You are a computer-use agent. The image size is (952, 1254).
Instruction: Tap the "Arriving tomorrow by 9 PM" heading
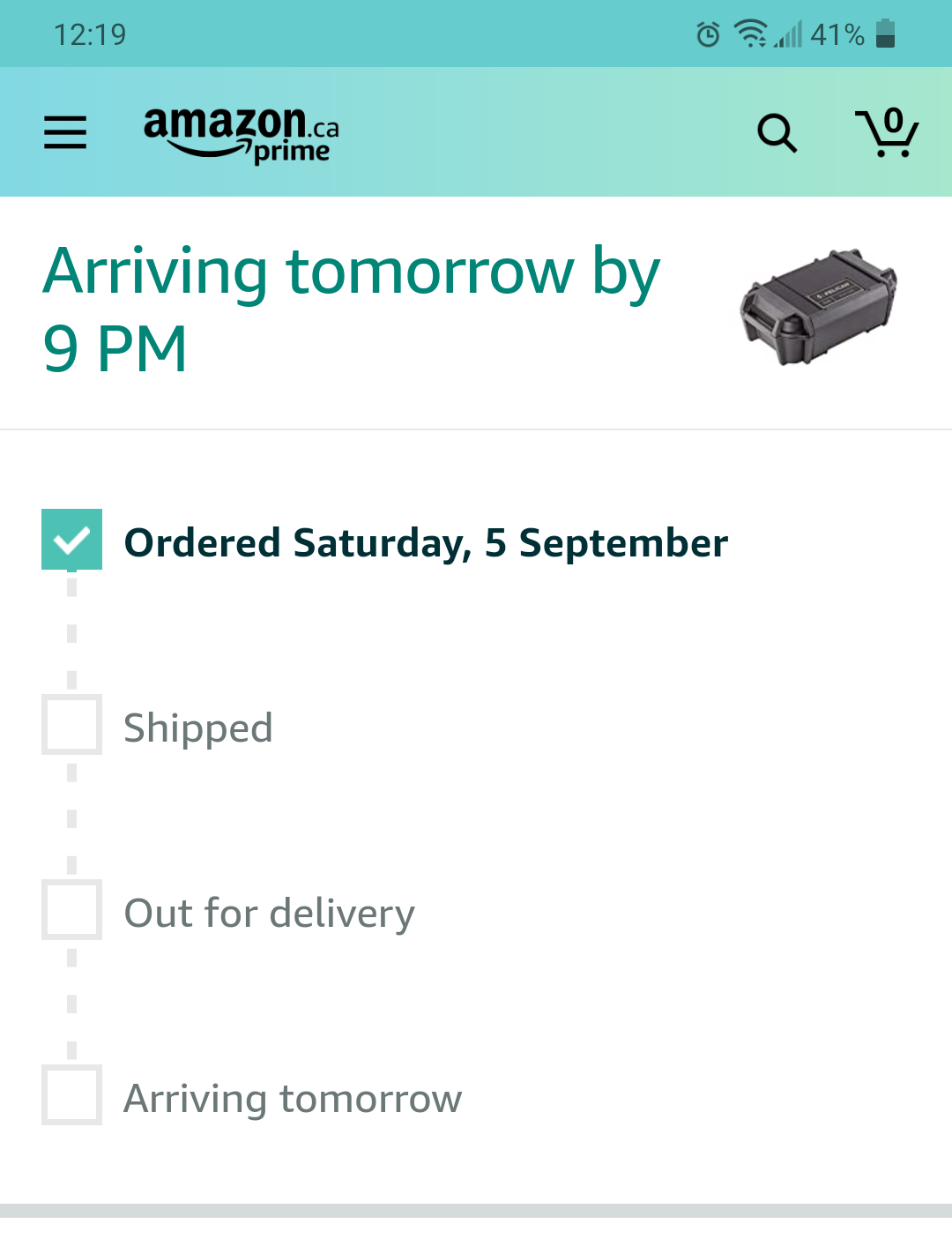pos(351,309)
